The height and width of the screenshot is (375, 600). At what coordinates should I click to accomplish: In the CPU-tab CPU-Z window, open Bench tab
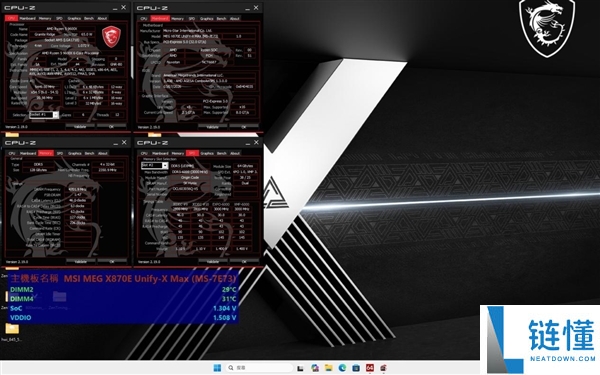tap(89, 18)
